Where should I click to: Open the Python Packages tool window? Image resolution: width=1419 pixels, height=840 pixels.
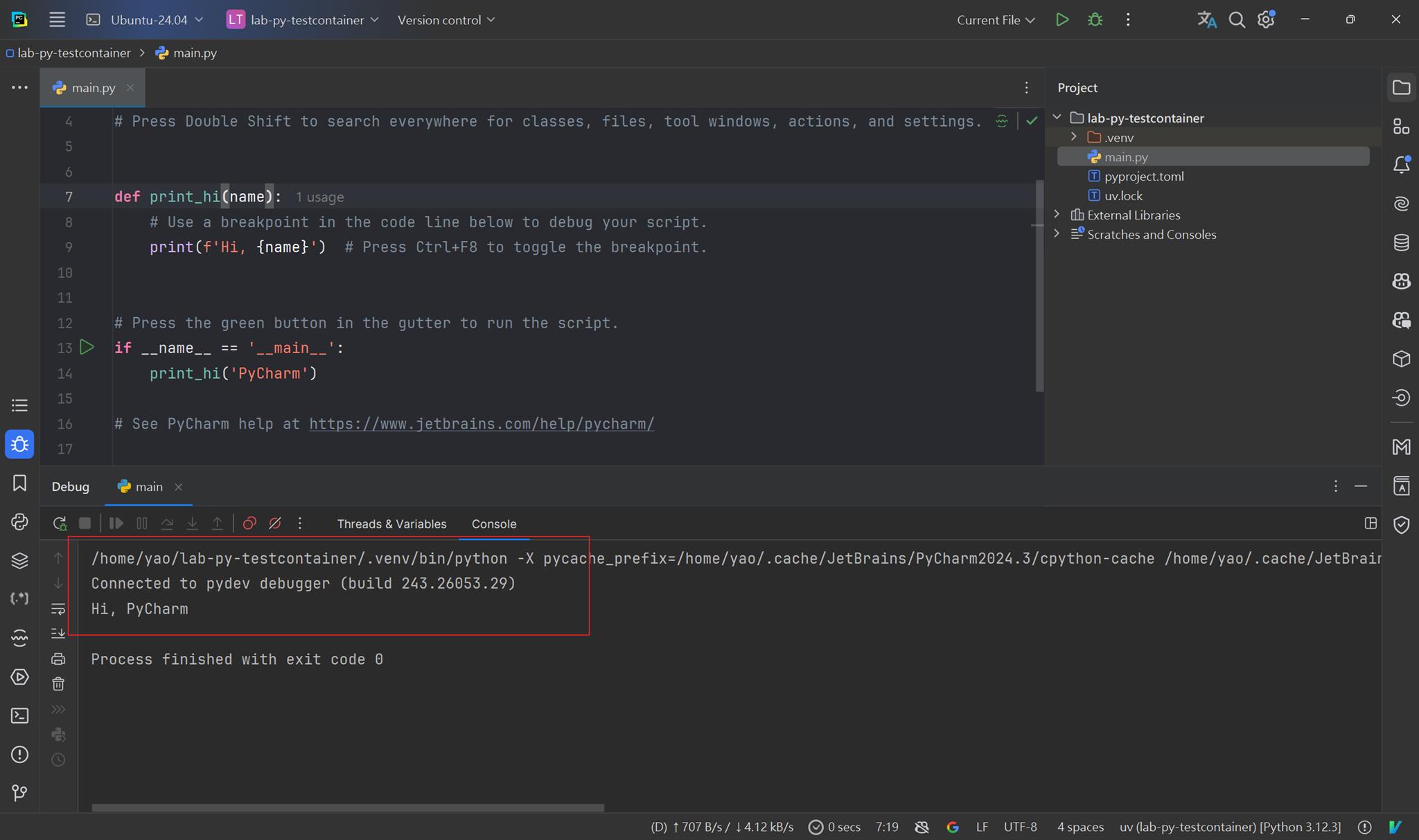coord(19,560)
